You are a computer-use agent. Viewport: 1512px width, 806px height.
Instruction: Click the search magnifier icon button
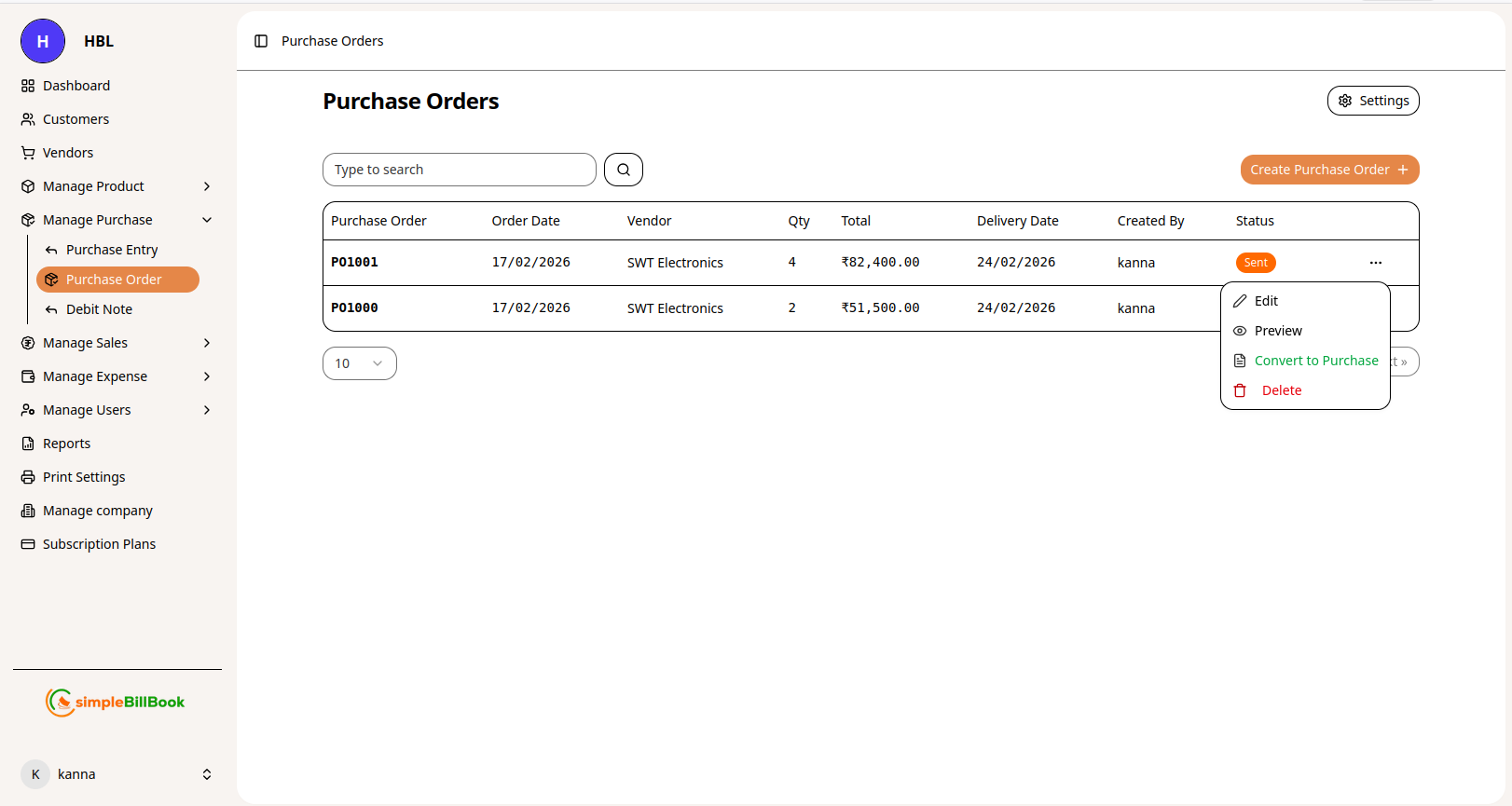tap(623, 170)
